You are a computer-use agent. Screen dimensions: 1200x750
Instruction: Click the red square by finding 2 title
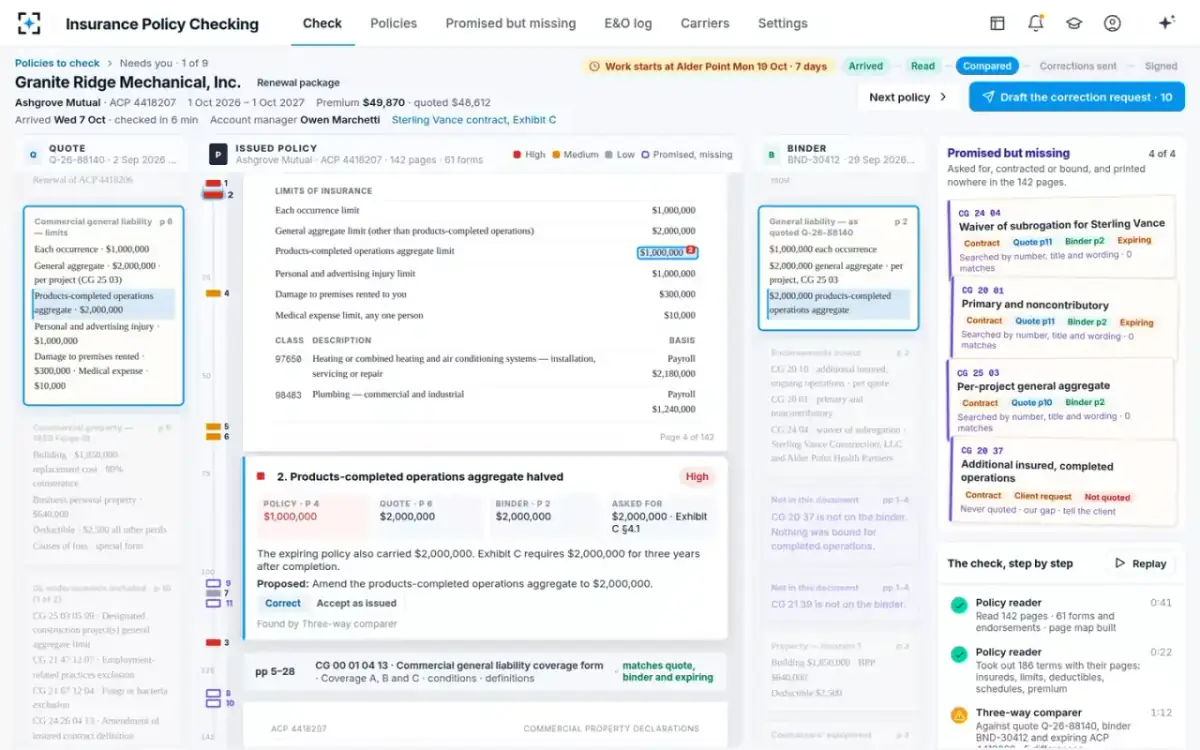pyautogui.click(x=261, y=477)
